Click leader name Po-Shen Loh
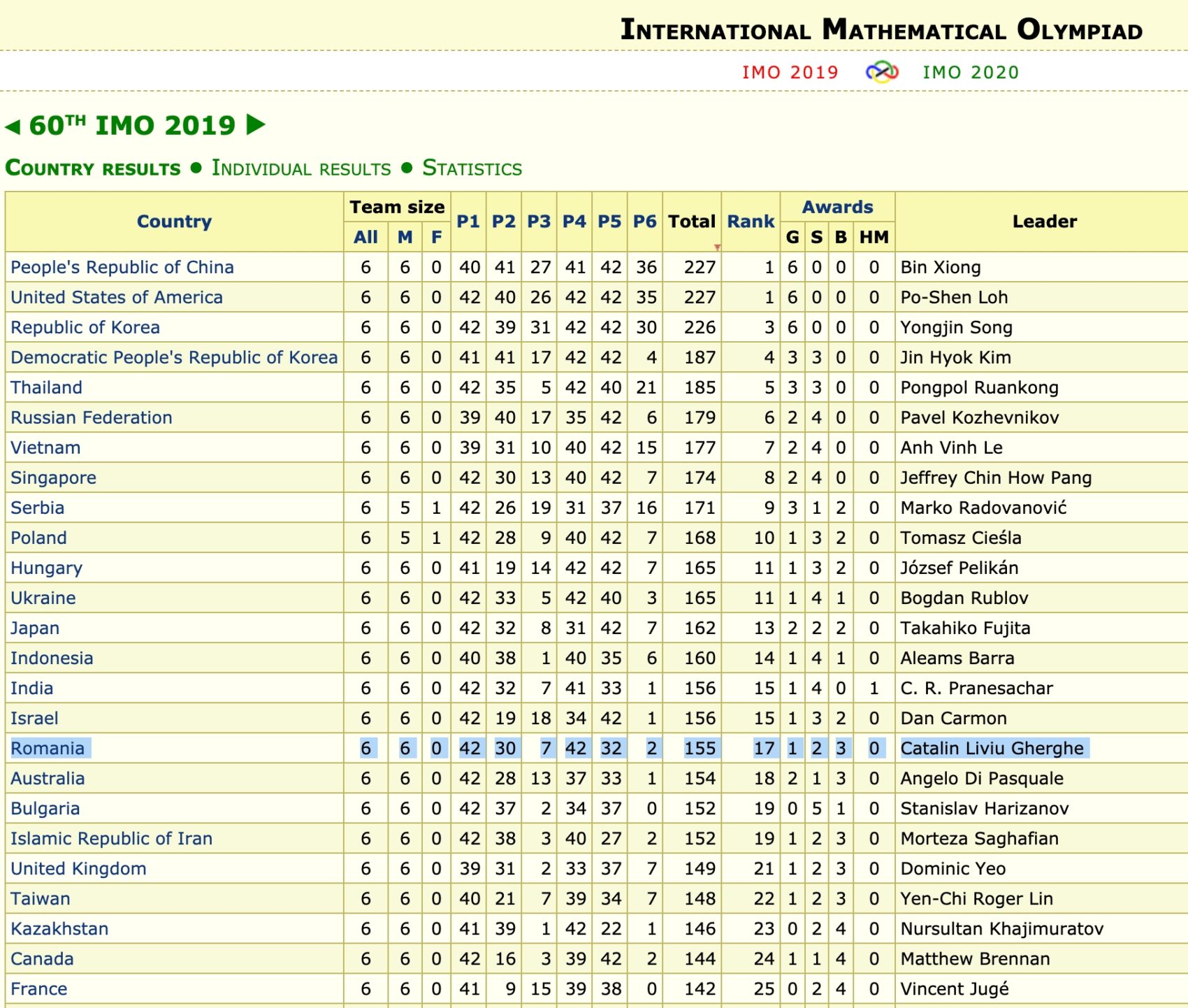 click(954, 297)
